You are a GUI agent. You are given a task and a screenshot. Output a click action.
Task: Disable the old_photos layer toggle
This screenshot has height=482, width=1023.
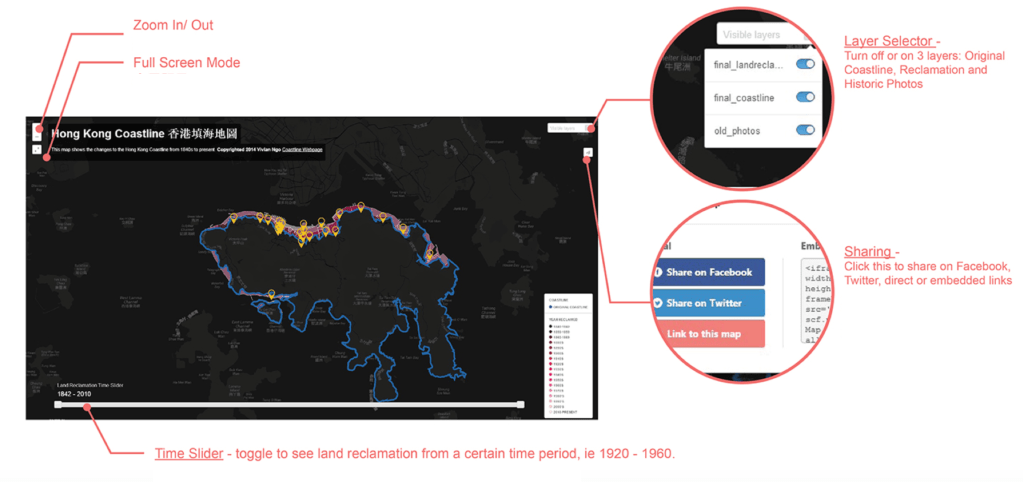coord(805,131)
